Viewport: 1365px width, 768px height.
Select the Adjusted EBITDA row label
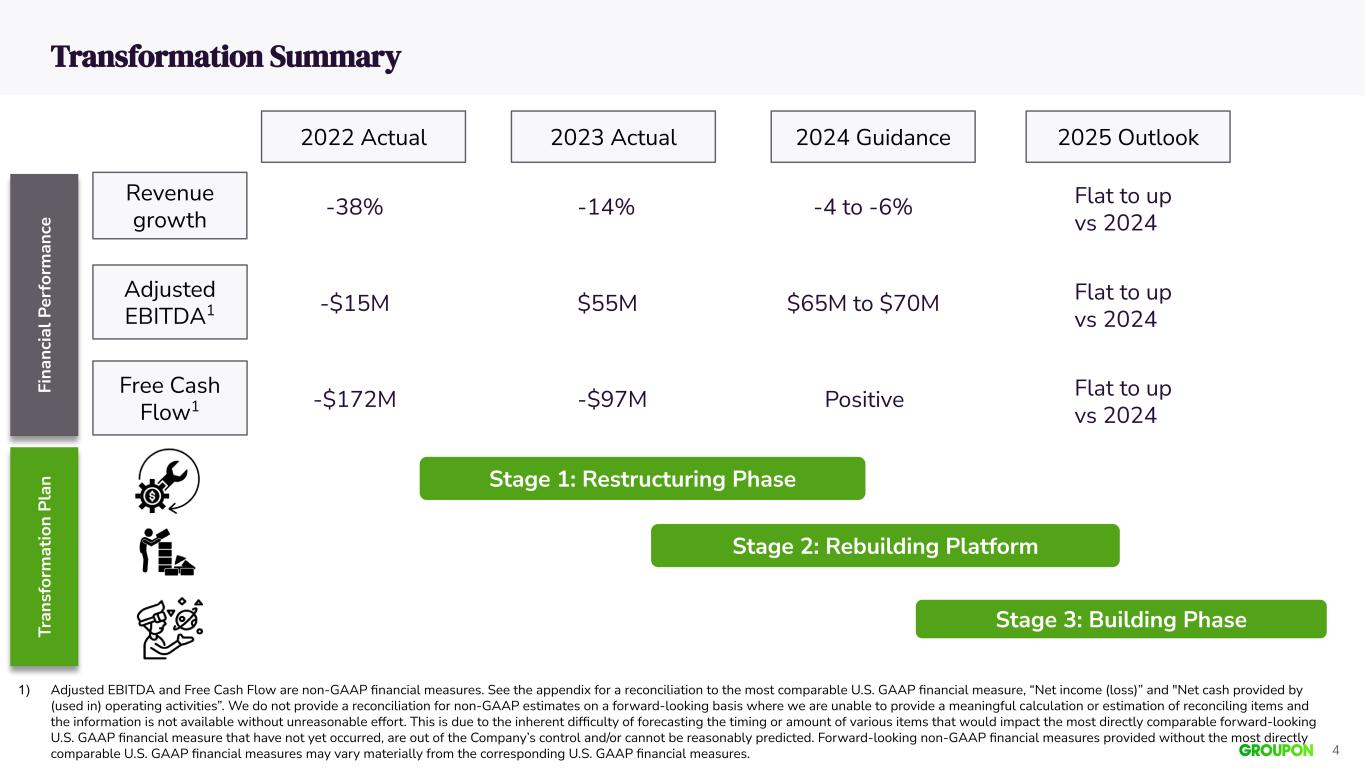point(169,302)
